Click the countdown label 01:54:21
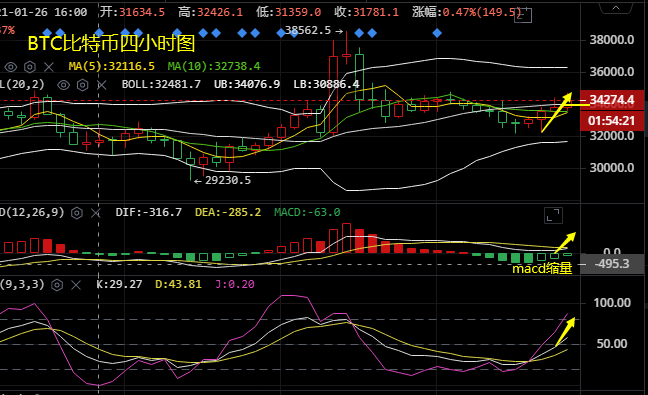 tap(612, 121)
